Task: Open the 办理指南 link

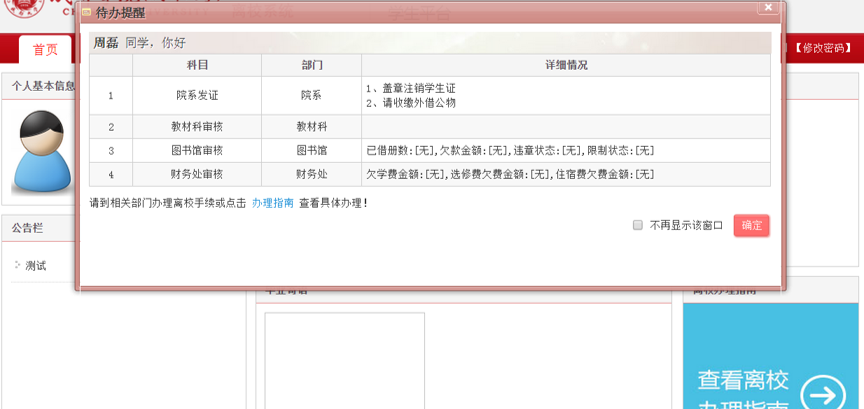Action: point(273,203)
